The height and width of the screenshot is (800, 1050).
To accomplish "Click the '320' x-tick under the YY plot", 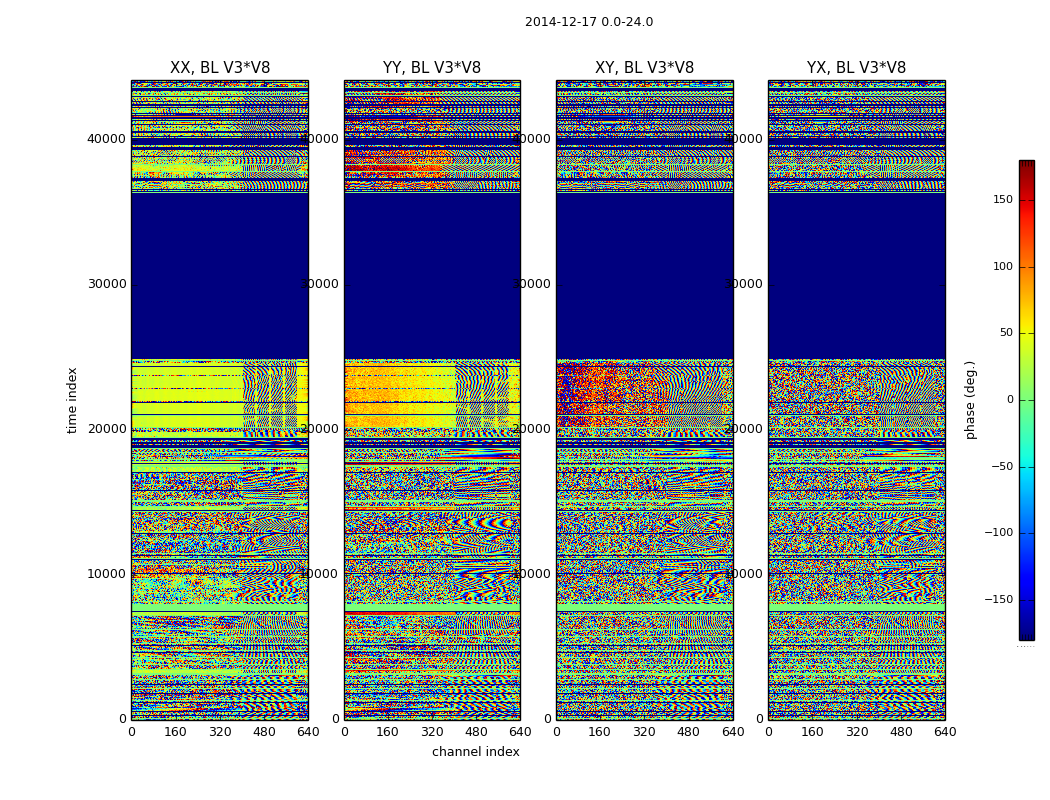I will point(432,732).
